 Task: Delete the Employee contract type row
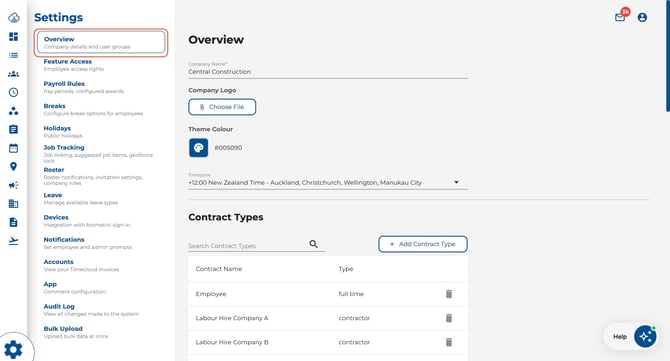(449, 294)
